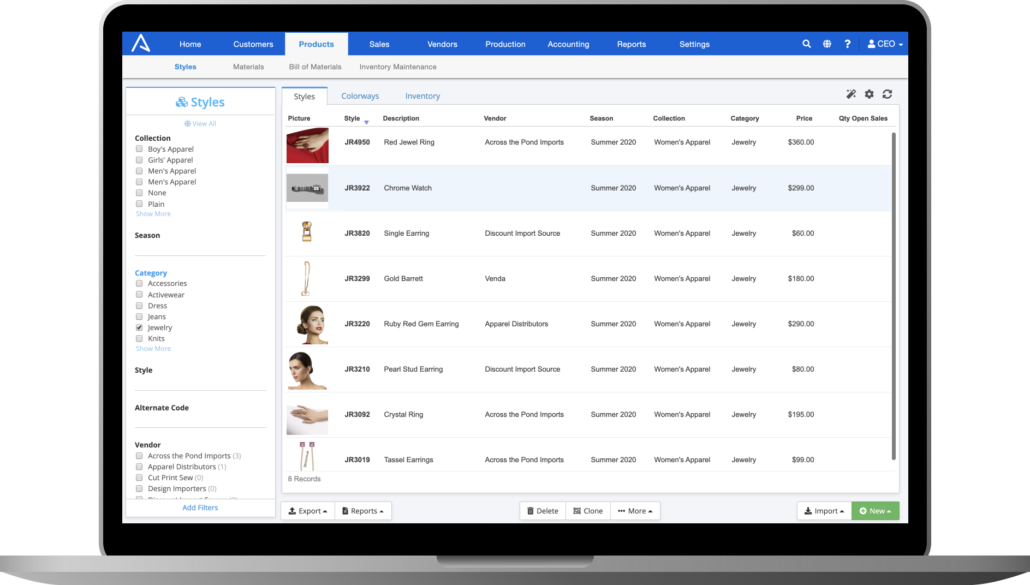This screenshot has width=1030, height=585.
Task: Toggle the Boy's Apparel checkbox
Action: click(x=139, y=149)
